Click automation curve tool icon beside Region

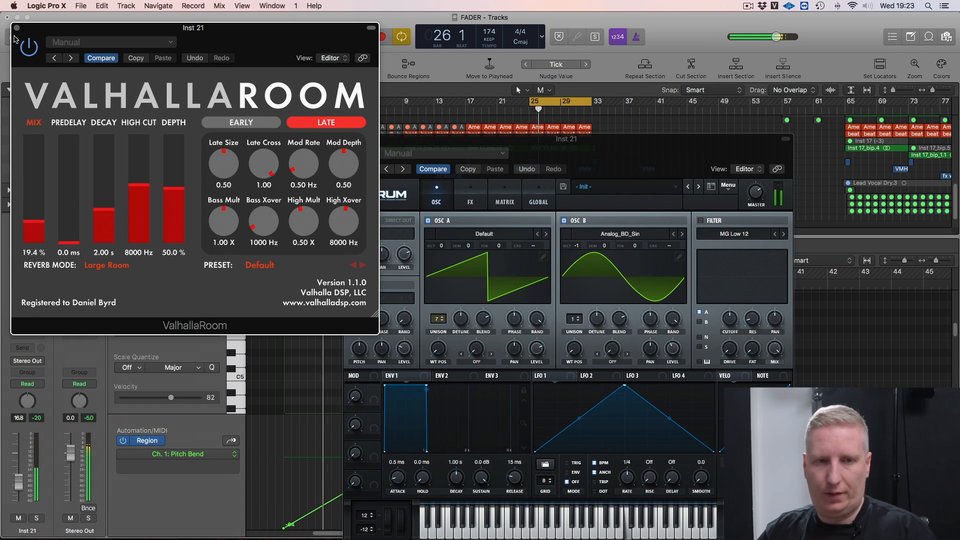tap(231, 440)
